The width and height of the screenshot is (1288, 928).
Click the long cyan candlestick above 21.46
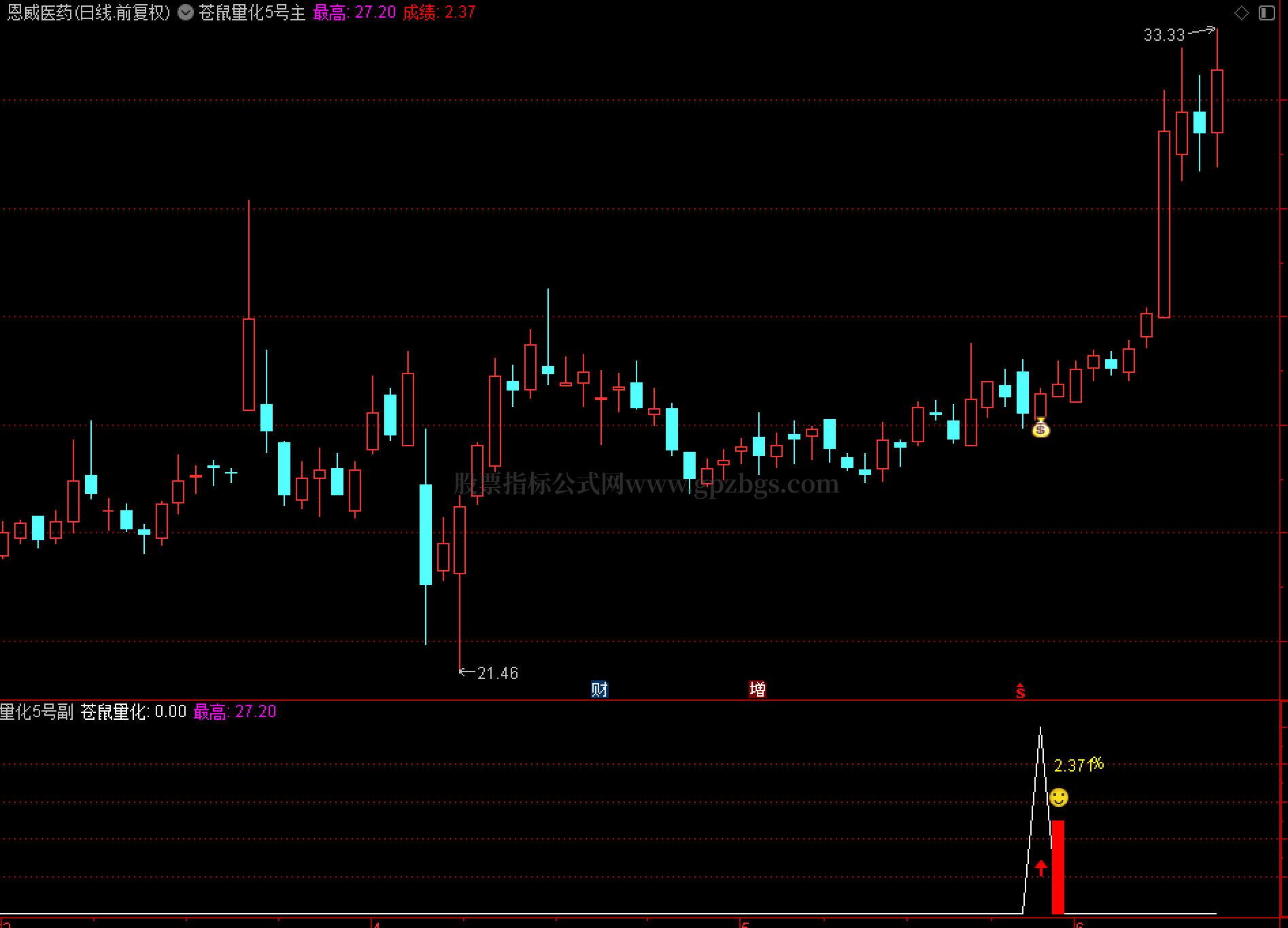(x=426, y=535)
